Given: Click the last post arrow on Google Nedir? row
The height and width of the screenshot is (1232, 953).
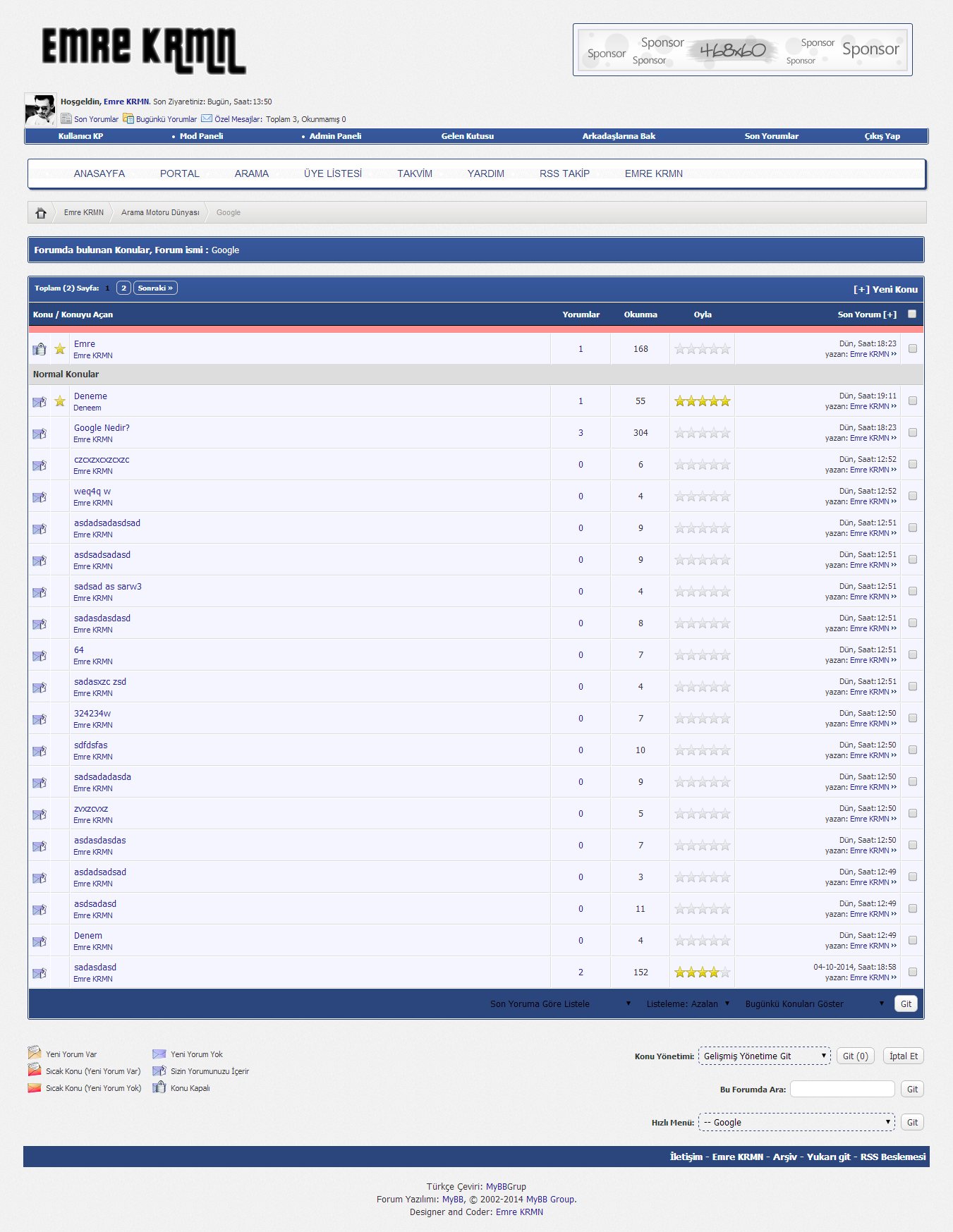Looking at the screenshot, I should click(894, 438).
